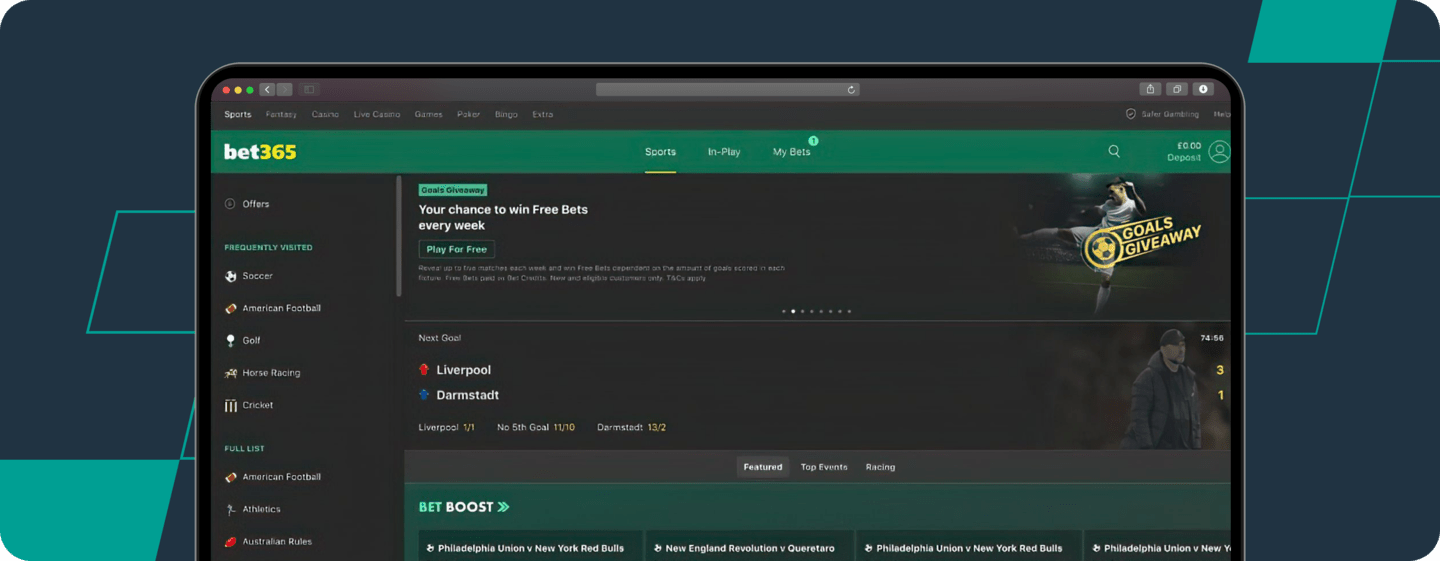Switch to the Racing tab
Image resolution: width=1440 pixels, height=561 pixels.
880,467
